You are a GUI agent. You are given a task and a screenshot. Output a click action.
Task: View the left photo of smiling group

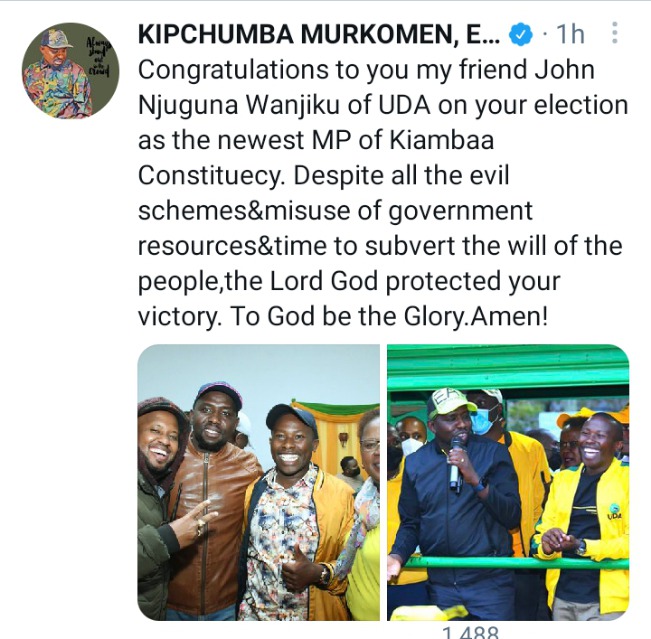pos(259,482)
